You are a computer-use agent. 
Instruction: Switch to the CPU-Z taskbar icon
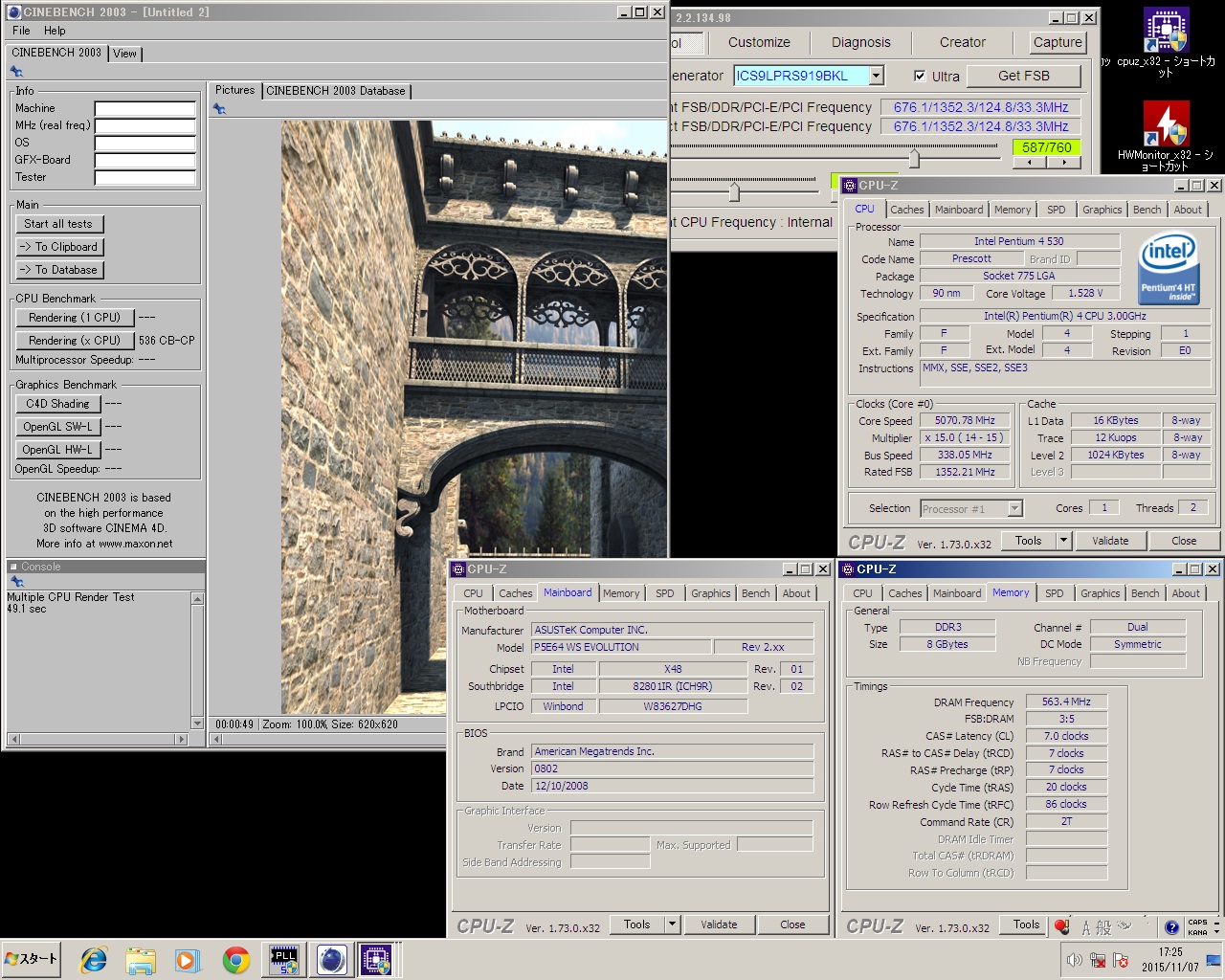pyautogui.click(x=376, y=960)
